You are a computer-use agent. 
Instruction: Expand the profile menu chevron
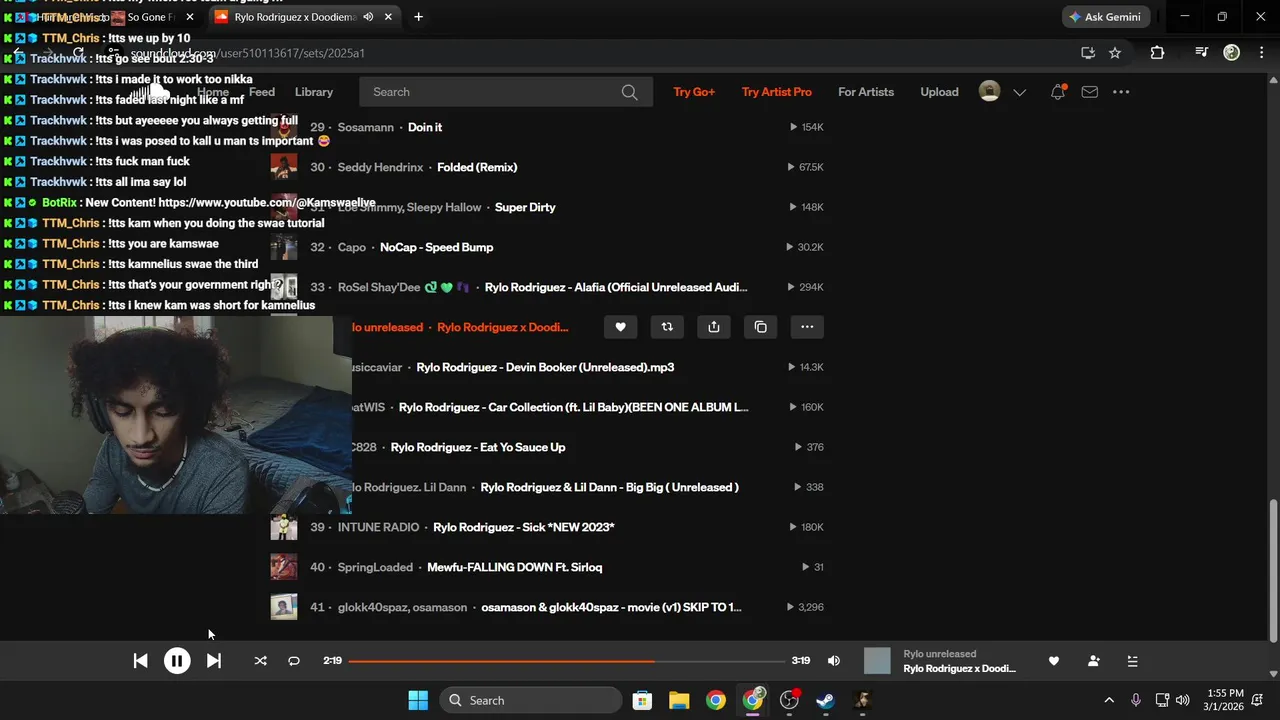(1020, 92)
